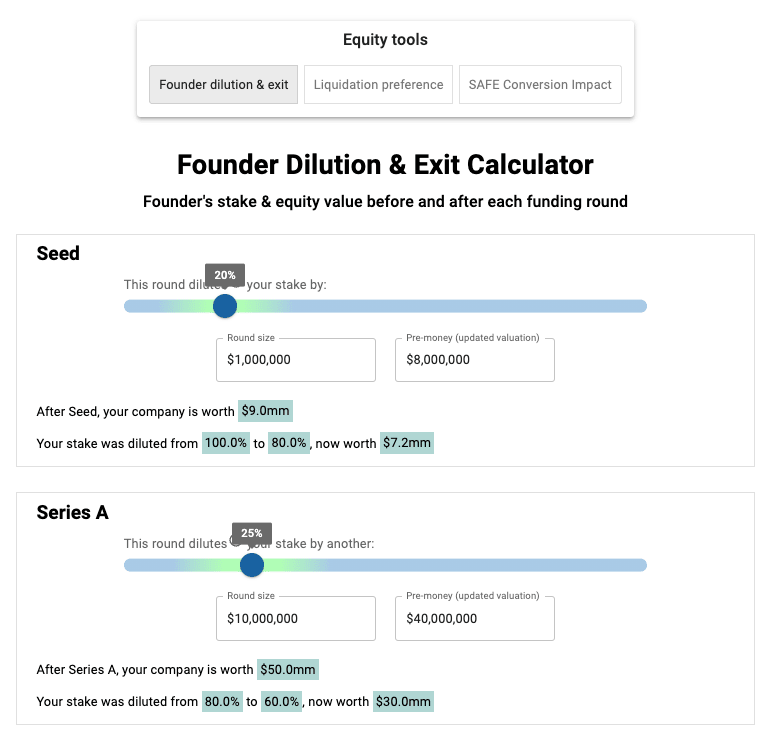Viewport: 762px width, 733px height.
Task: Open the Founder dilution & exit tab
Action: (223, 85)
